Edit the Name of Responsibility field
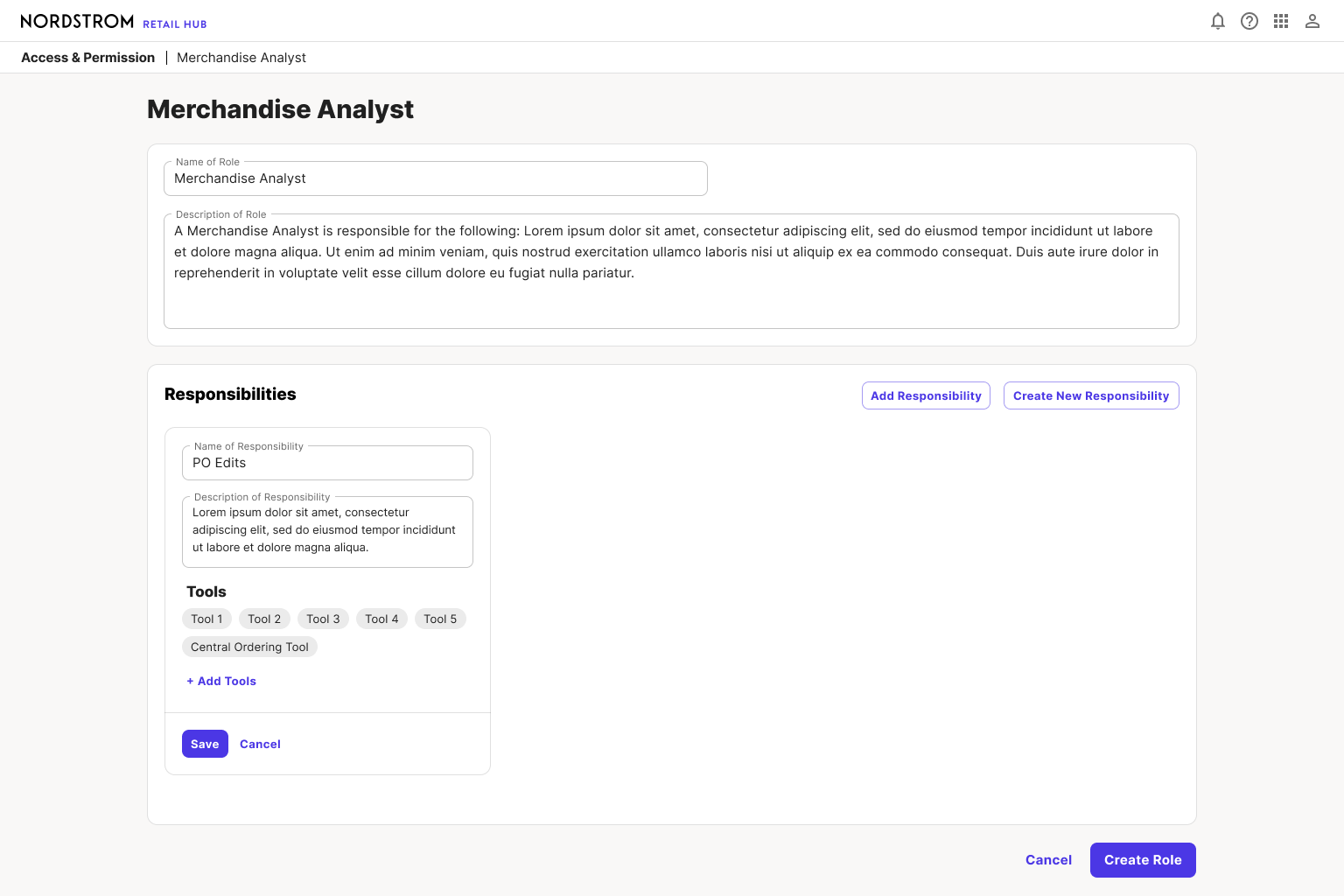The height and width of the screenshot is (896, 1344). [x=327, y=463]
